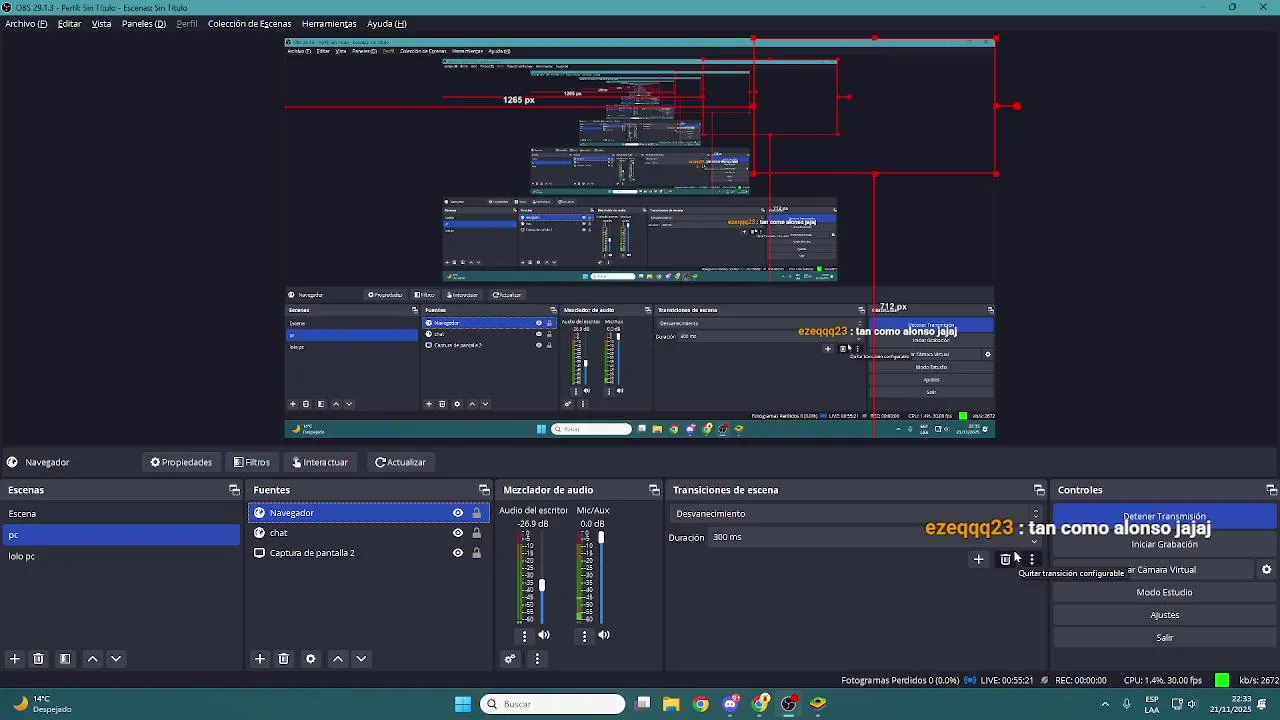Image resolution: width=1280 pixels, height=720 pixels.
Task: Select the chat source row
Action: (368, 533)
